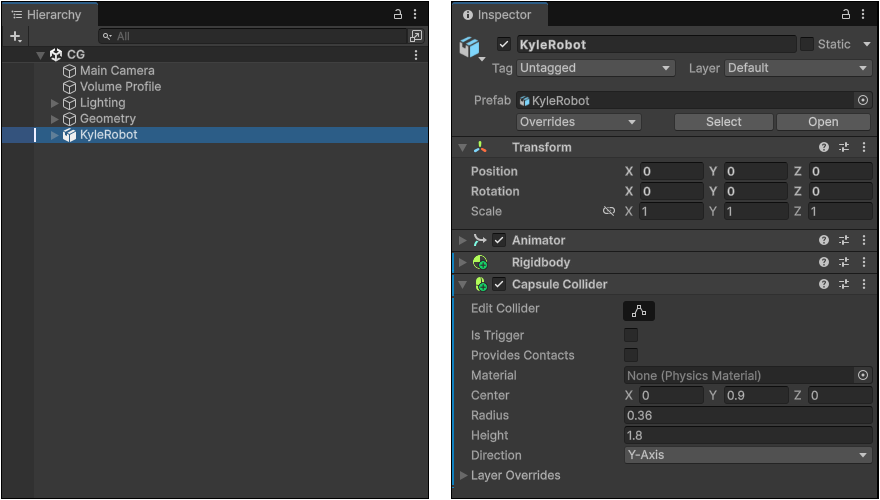The image size is (880, 500).
Task: Expand the Animator component
Action: pos(462,241)
